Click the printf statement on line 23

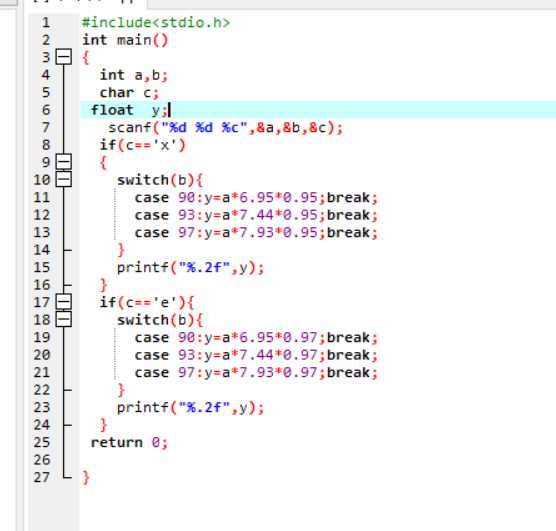coord(190,408)
